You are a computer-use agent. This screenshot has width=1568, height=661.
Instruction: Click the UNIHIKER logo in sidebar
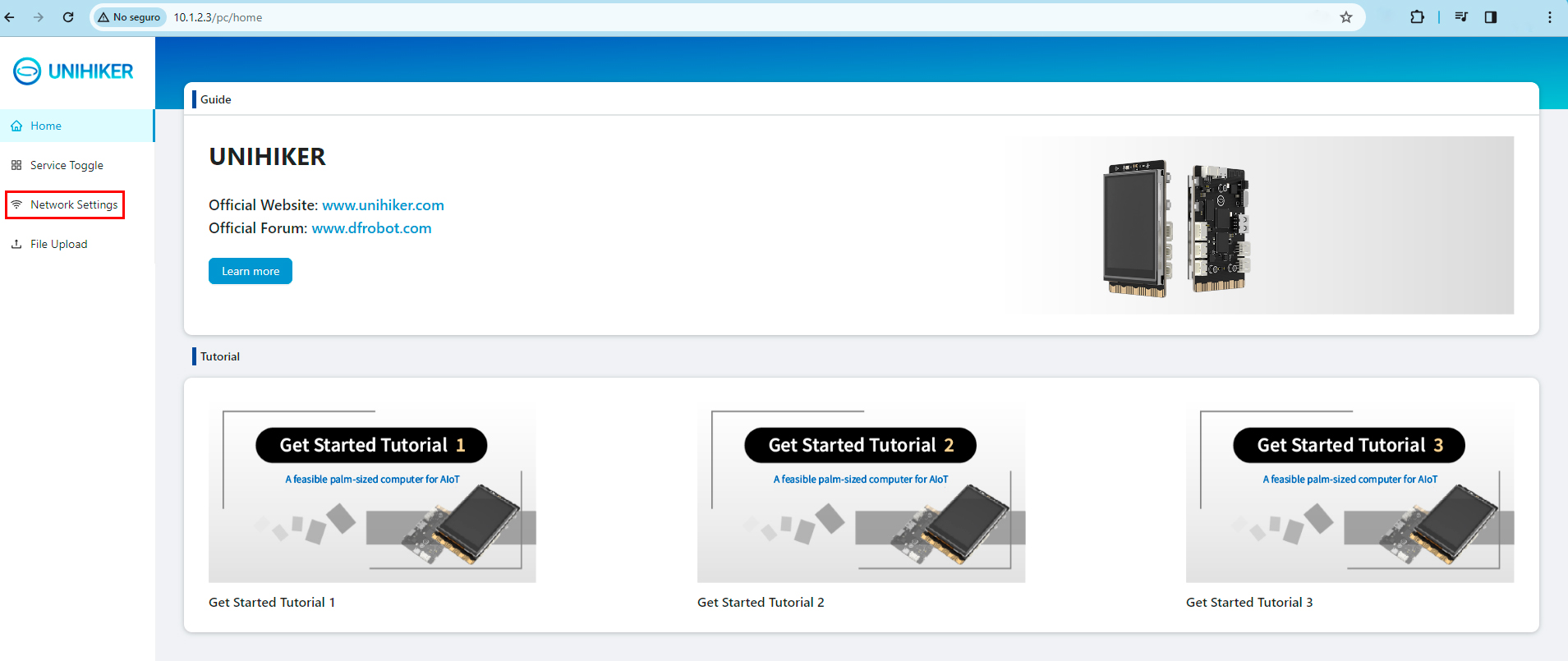click(x=73, y=71)
